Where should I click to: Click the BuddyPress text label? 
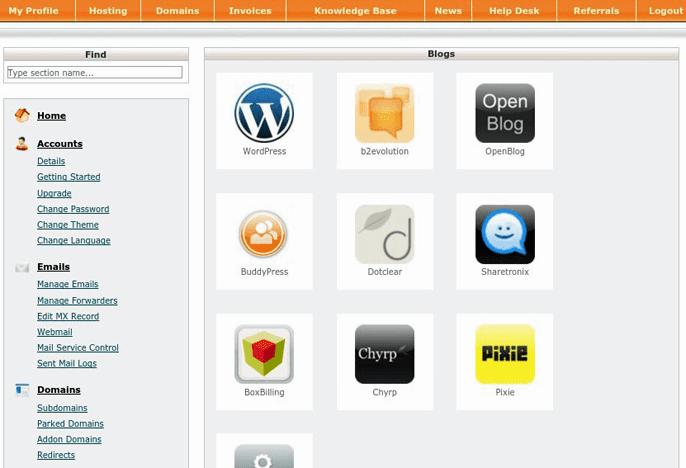point(264,272)
